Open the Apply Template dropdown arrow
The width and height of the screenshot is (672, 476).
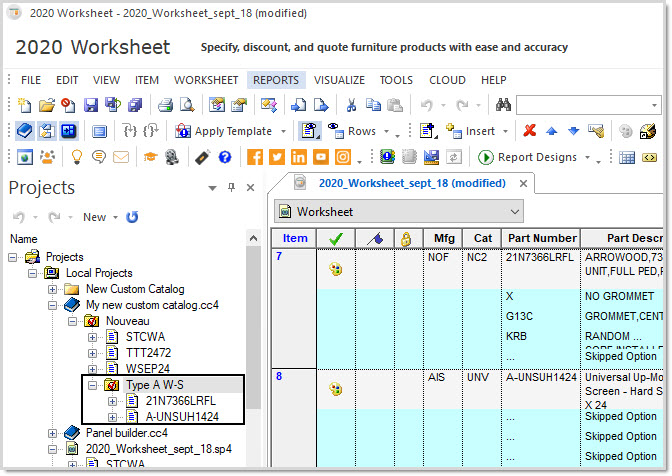283,132
